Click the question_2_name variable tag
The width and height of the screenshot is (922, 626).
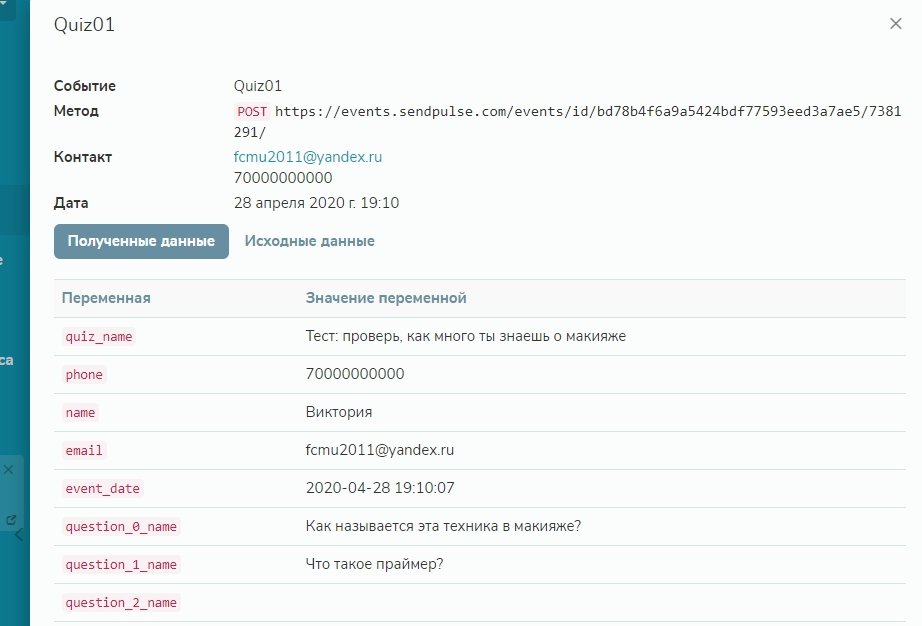(x=120, y=603)
